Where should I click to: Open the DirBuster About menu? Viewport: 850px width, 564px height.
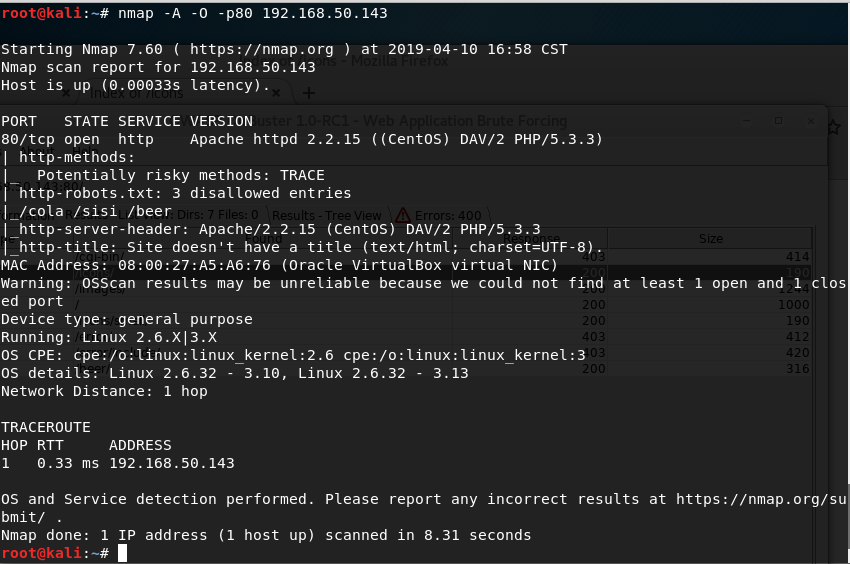(37, 149)
